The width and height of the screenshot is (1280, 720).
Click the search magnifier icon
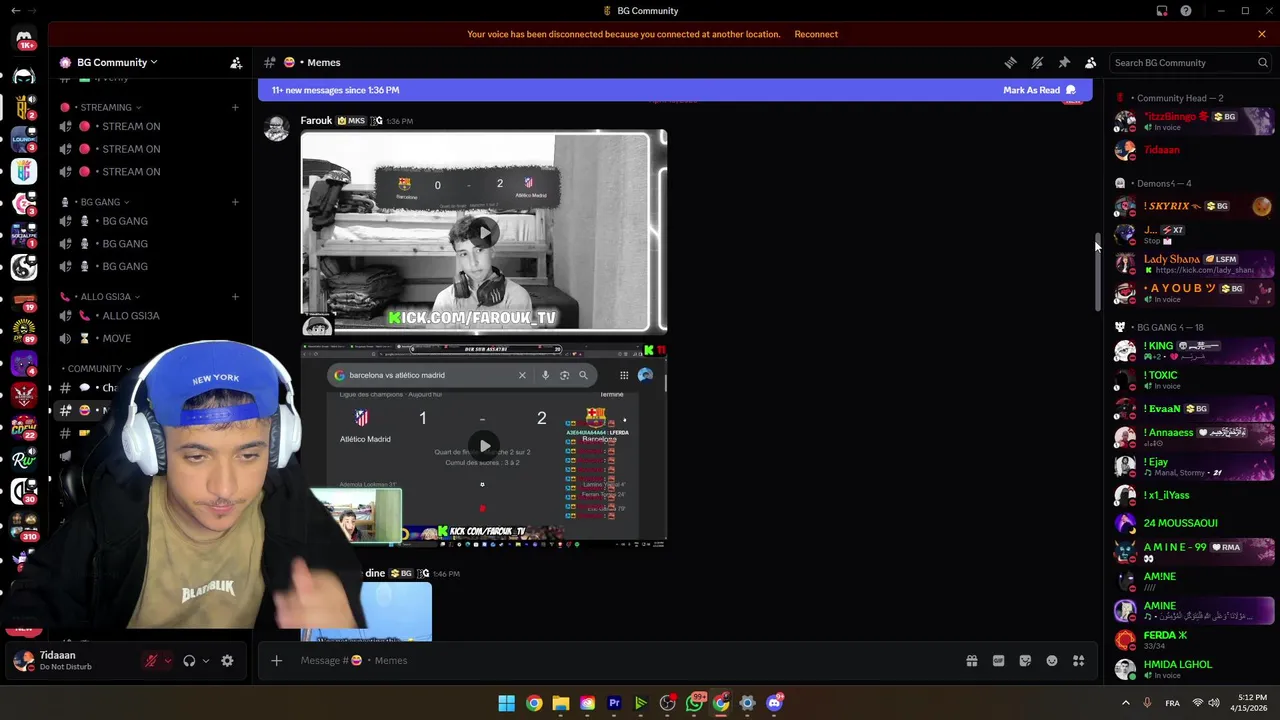[1263, 62]
